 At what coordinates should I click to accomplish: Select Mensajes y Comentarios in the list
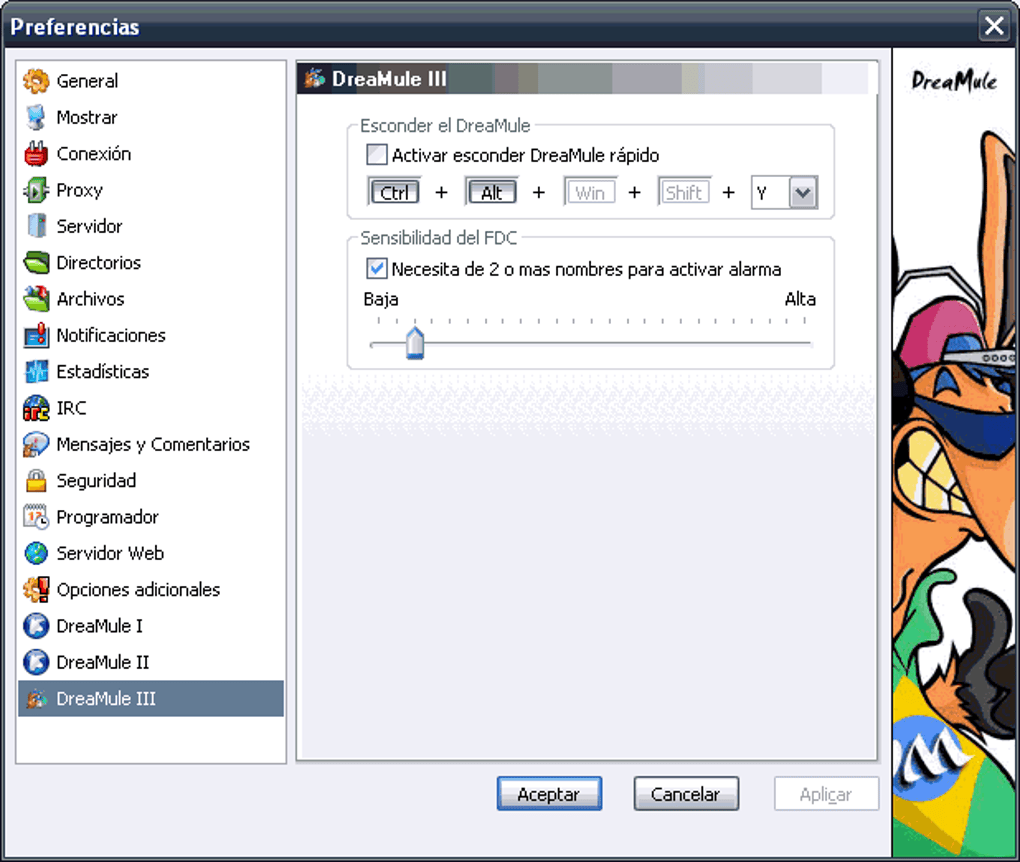153,444
